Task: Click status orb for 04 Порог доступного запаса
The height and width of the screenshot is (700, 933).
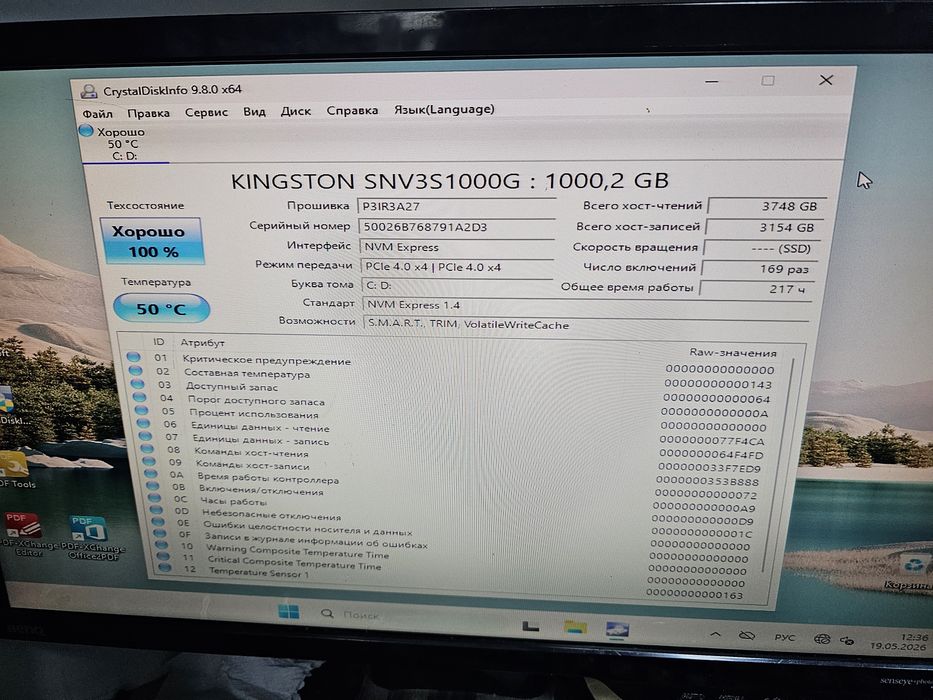Action: [x=139, y=397]
